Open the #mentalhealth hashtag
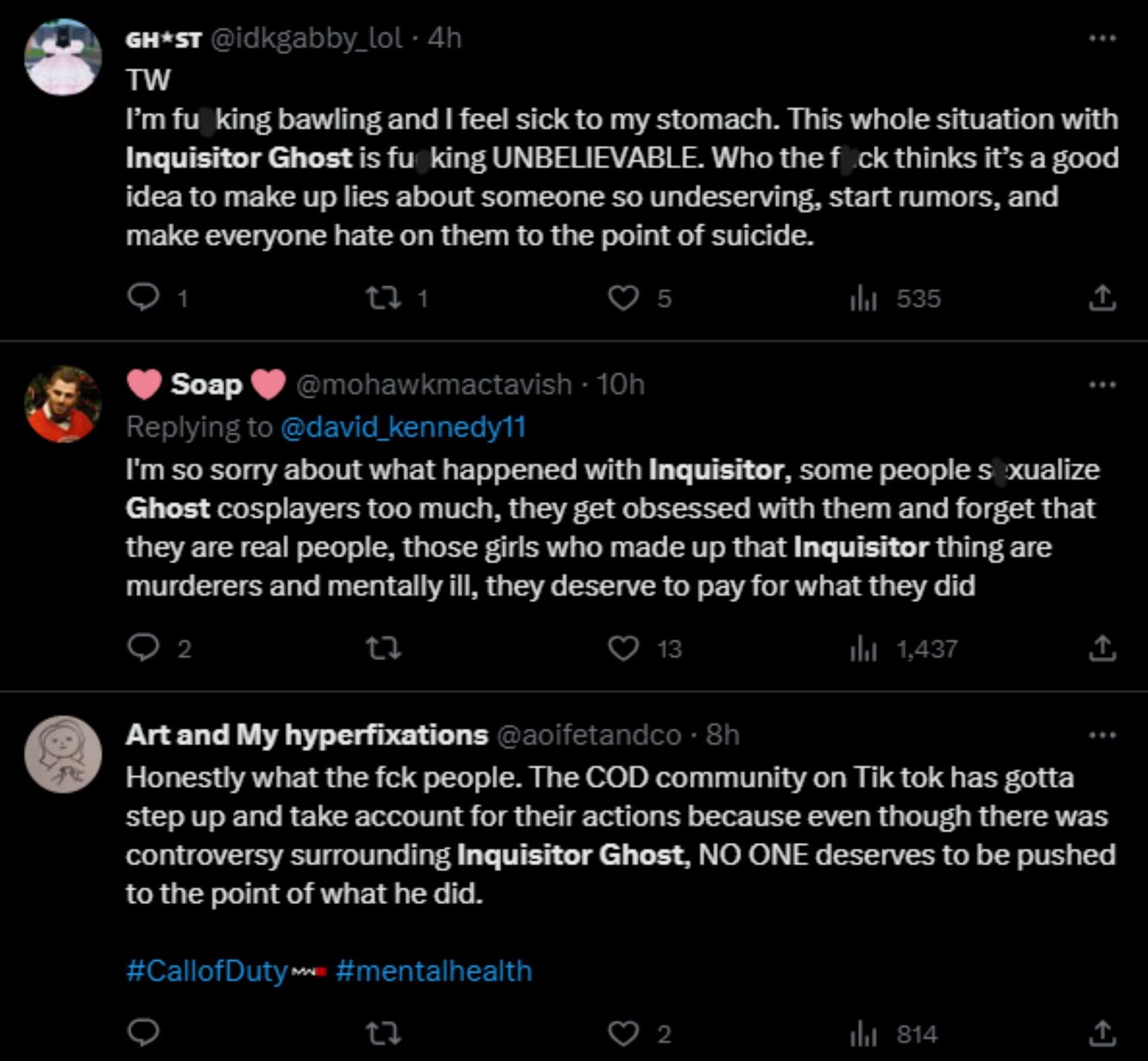Screen dimensions: 1148x1061 click(x=433, y=970)
